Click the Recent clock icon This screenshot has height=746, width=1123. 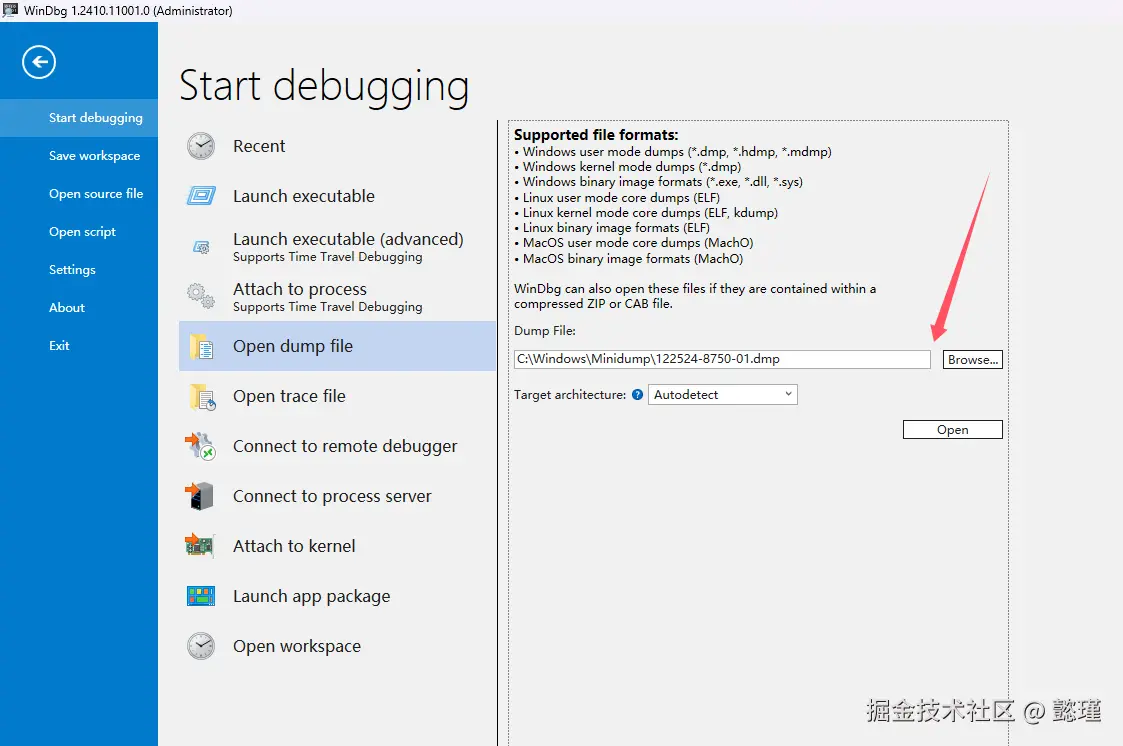click(201, 146)
